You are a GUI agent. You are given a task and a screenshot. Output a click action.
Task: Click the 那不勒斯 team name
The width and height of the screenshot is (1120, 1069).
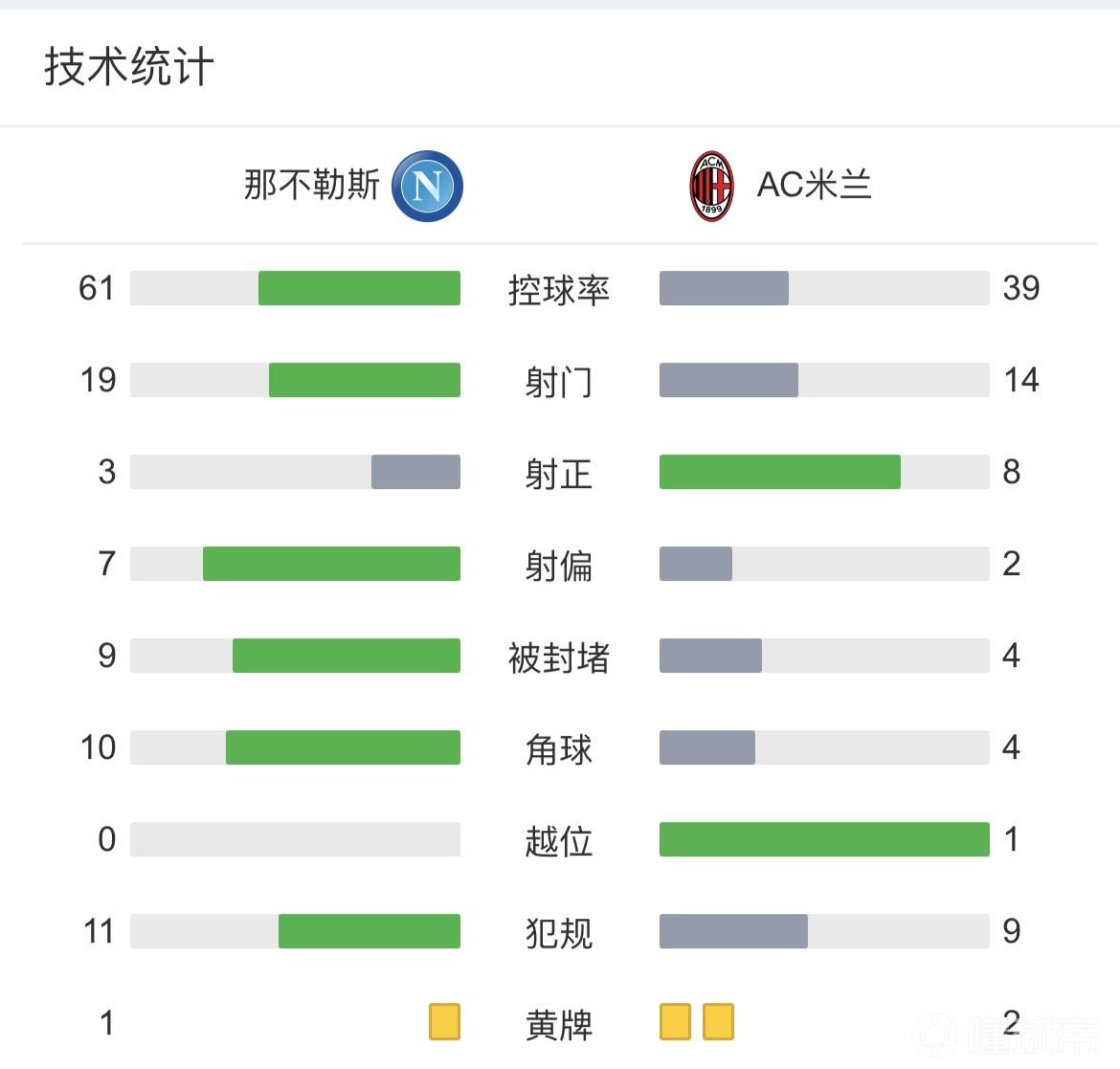312,185
